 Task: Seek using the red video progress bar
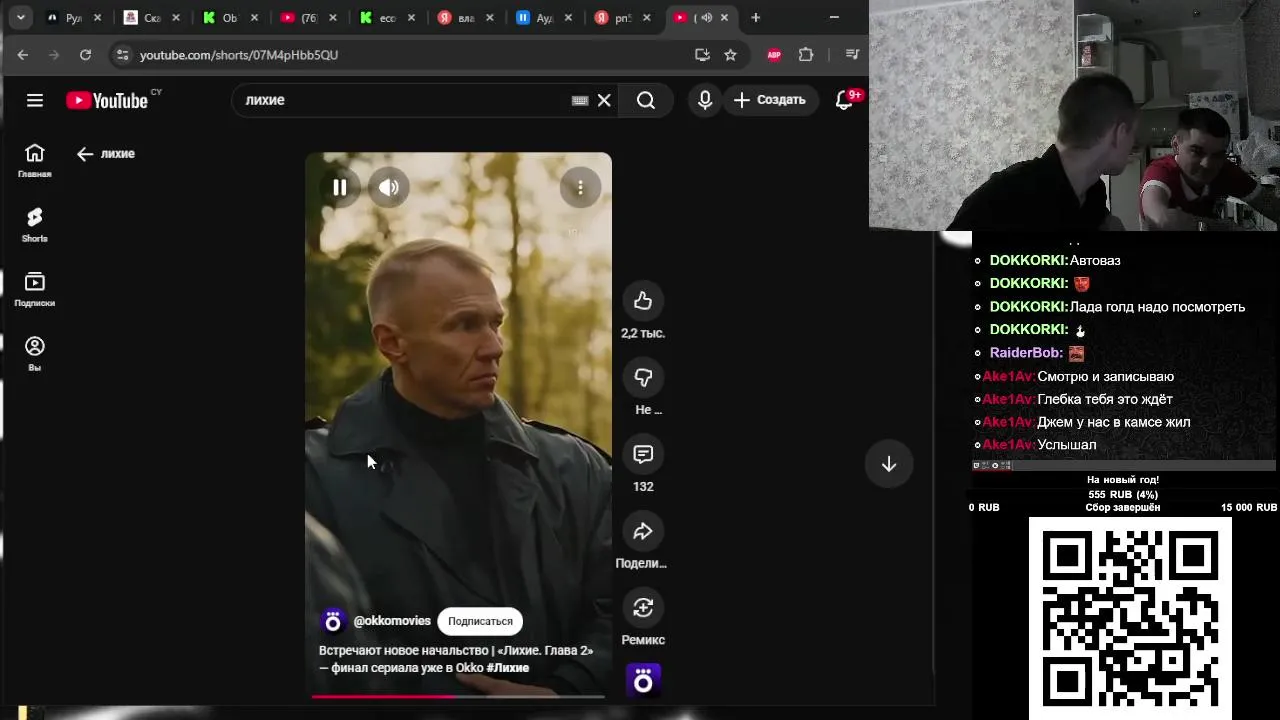tap(458, 696)
